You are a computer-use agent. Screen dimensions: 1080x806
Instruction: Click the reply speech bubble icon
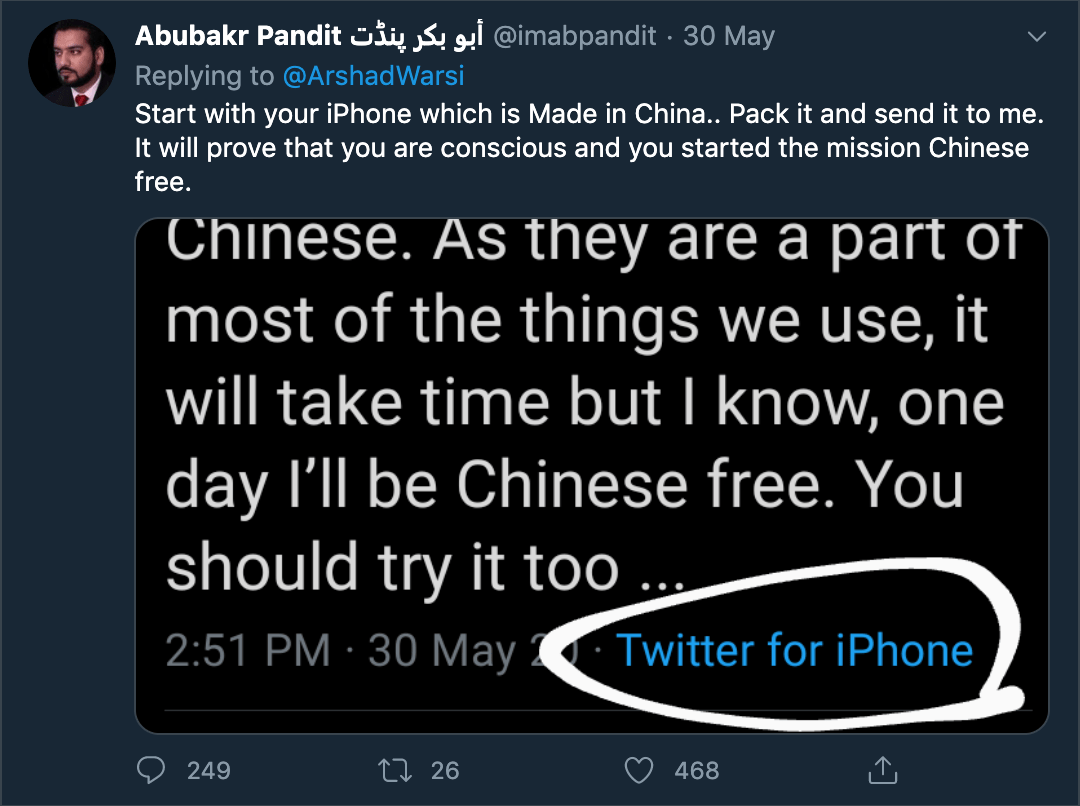(151, 769)
